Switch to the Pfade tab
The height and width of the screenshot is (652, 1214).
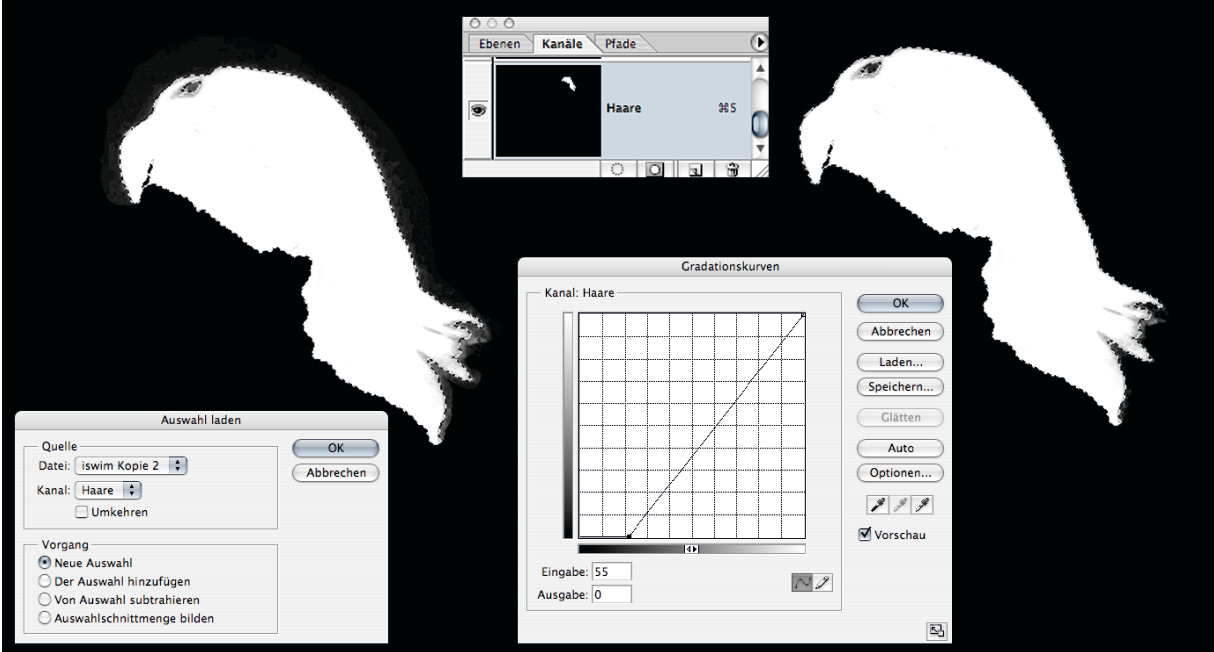click(620, 44)
